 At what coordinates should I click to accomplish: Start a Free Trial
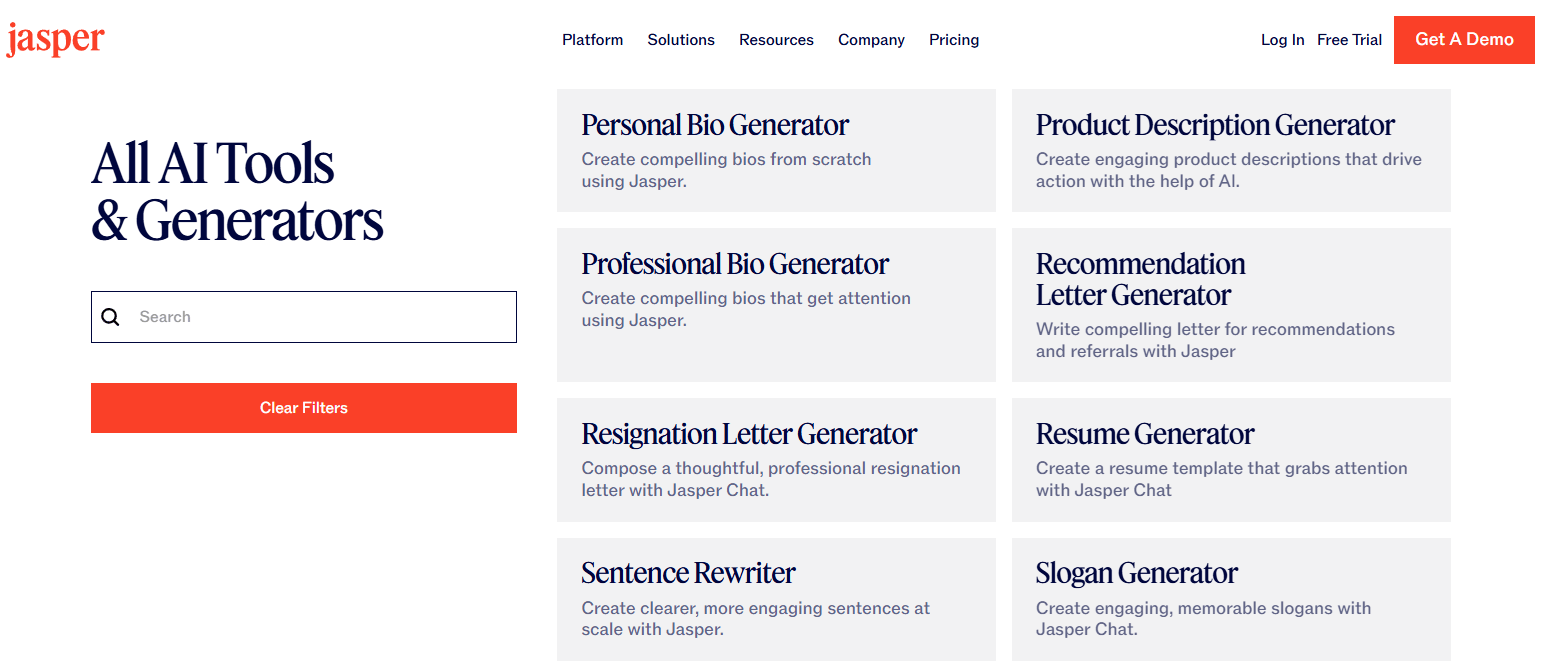click(x=1349, y=40)
